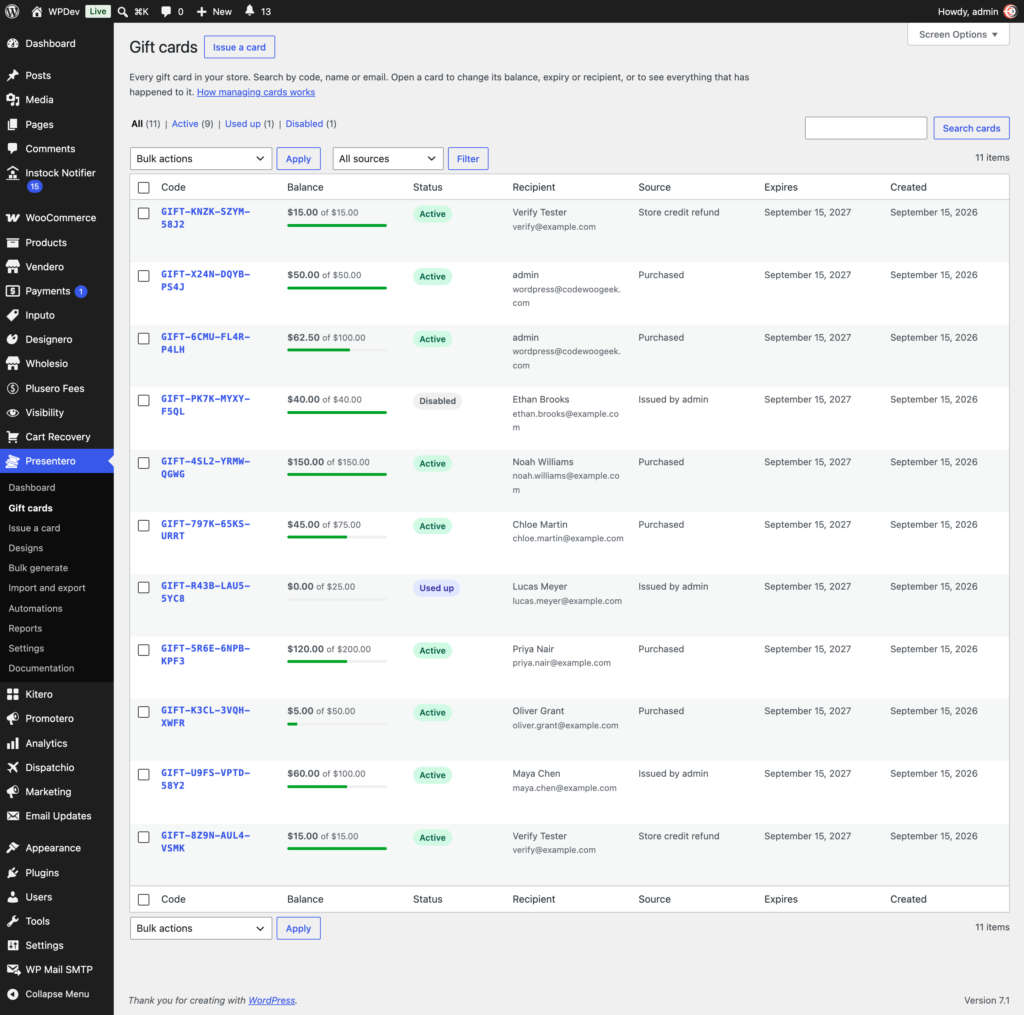
Task: Click the Collapse Menu arrow icon
Action: (12, 994)
